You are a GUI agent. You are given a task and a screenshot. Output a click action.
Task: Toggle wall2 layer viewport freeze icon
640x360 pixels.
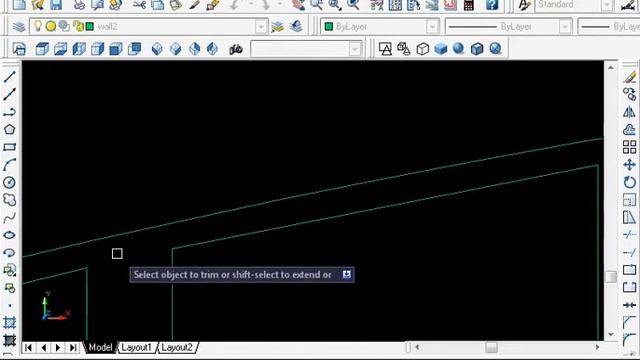64,26
